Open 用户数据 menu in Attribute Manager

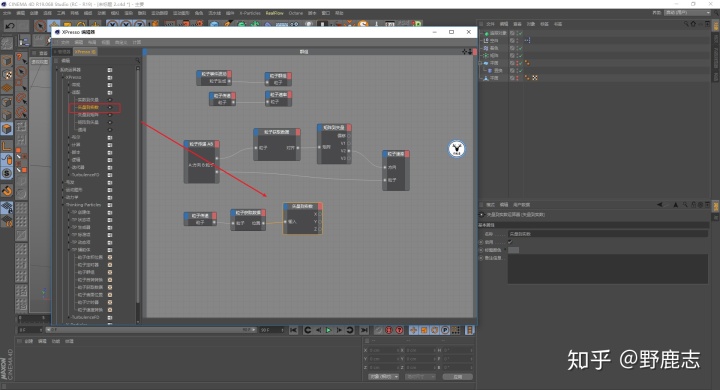[x=521, y=205]
